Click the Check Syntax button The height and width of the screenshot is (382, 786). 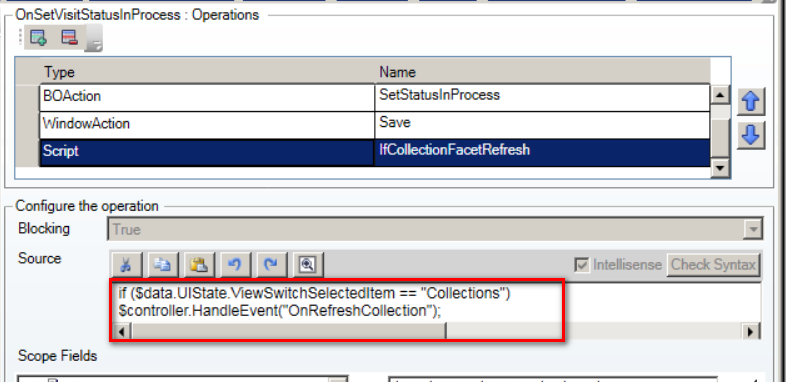coord(713,264)
